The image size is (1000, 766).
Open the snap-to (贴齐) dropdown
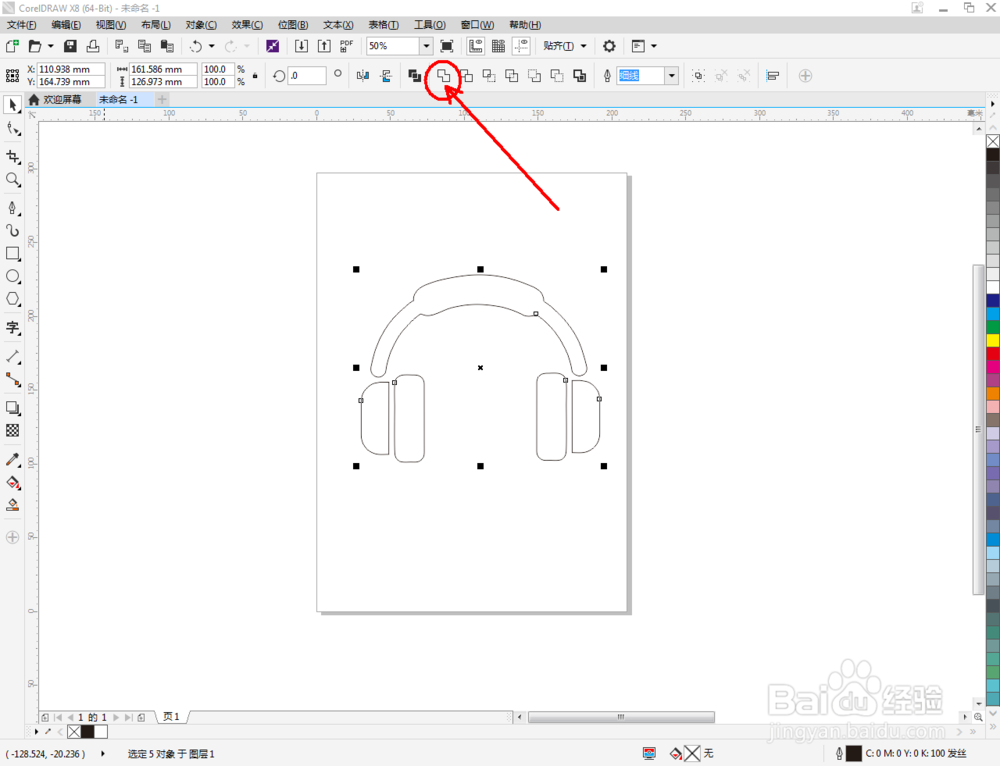564,46
